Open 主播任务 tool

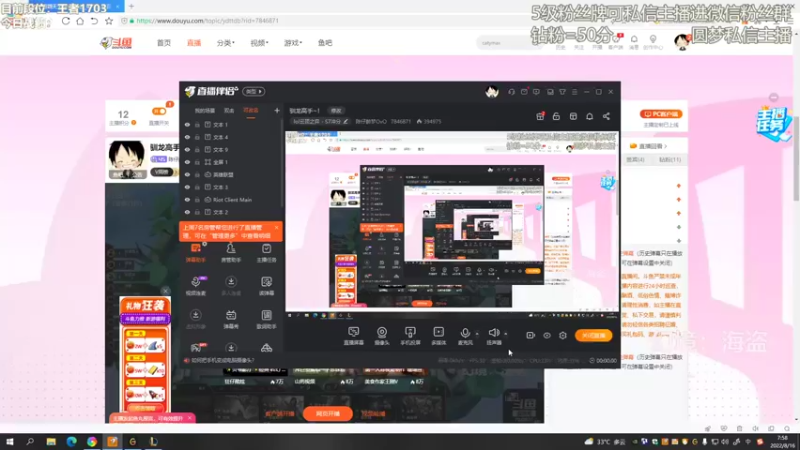tap(266, 253)
